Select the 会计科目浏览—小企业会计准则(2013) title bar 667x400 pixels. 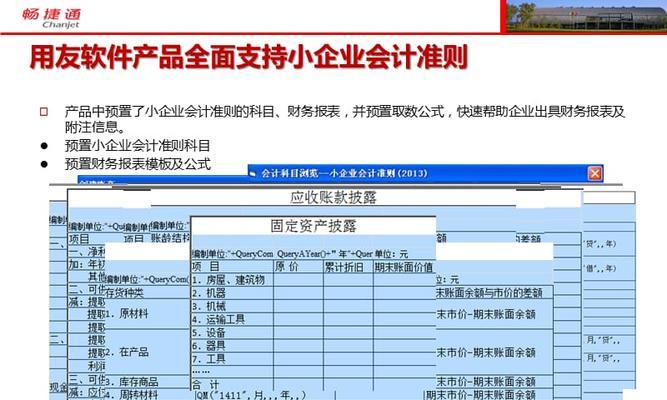tap(425, 173)
